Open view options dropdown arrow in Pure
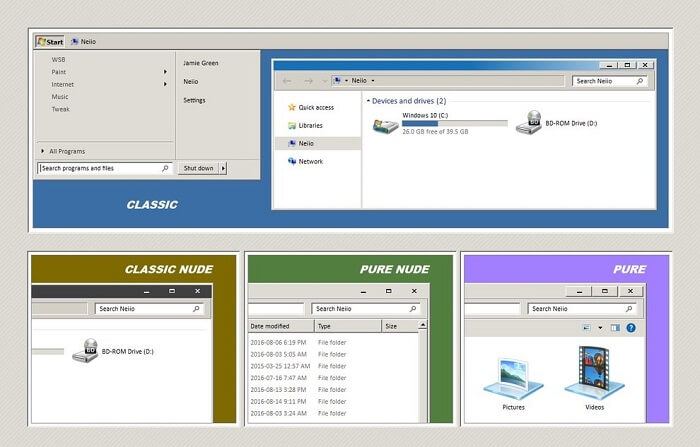The image size is (700, 447). point(600,328)
